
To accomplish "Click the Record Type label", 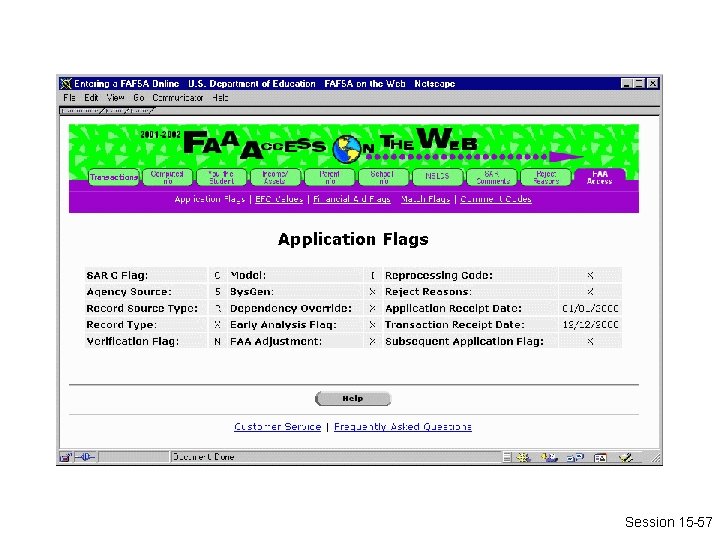I will pyautogui.click(x=122, y=325).
